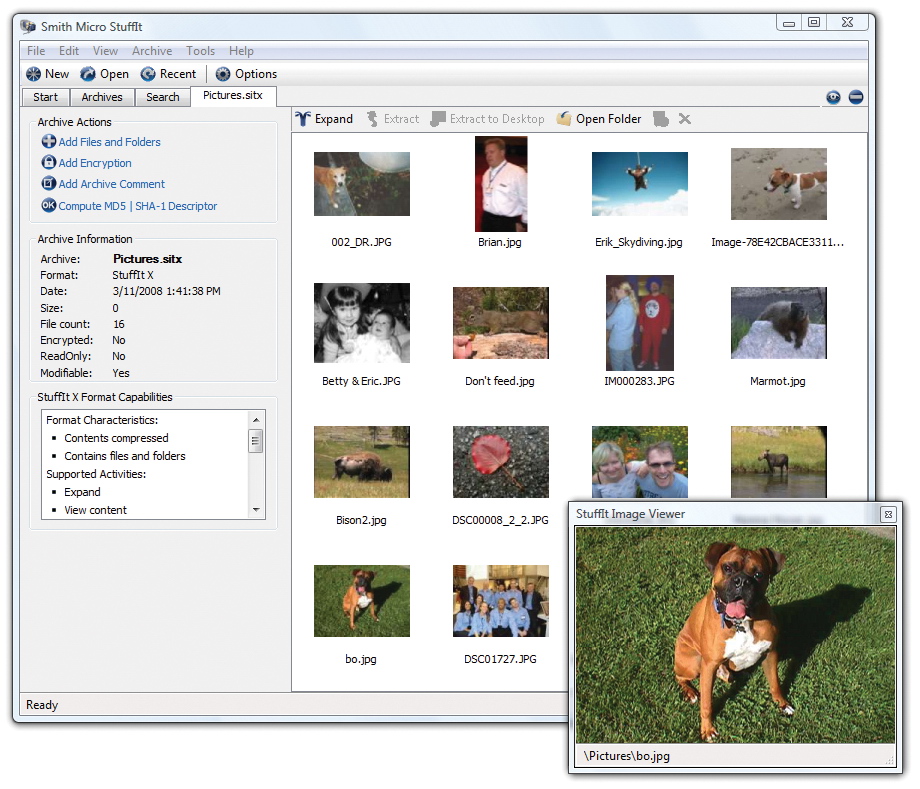920x789 pixels.
Task: Click the Open archive globe icon
Action: click(88, 74)
